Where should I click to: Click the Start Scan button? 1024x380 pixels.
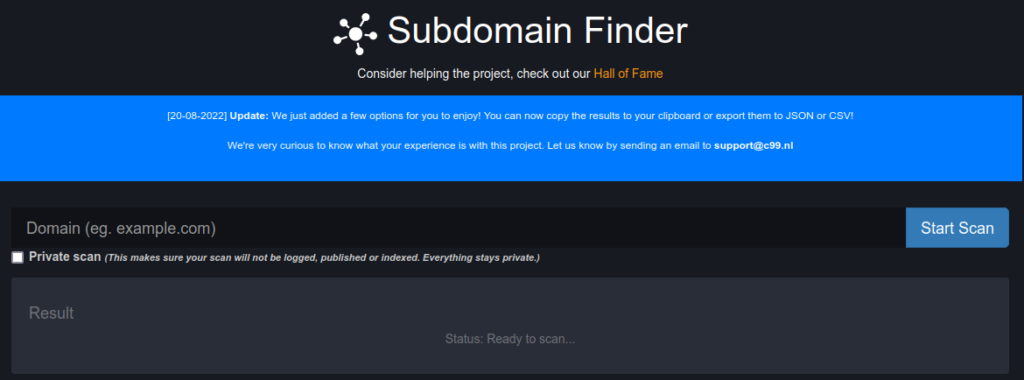957,228
